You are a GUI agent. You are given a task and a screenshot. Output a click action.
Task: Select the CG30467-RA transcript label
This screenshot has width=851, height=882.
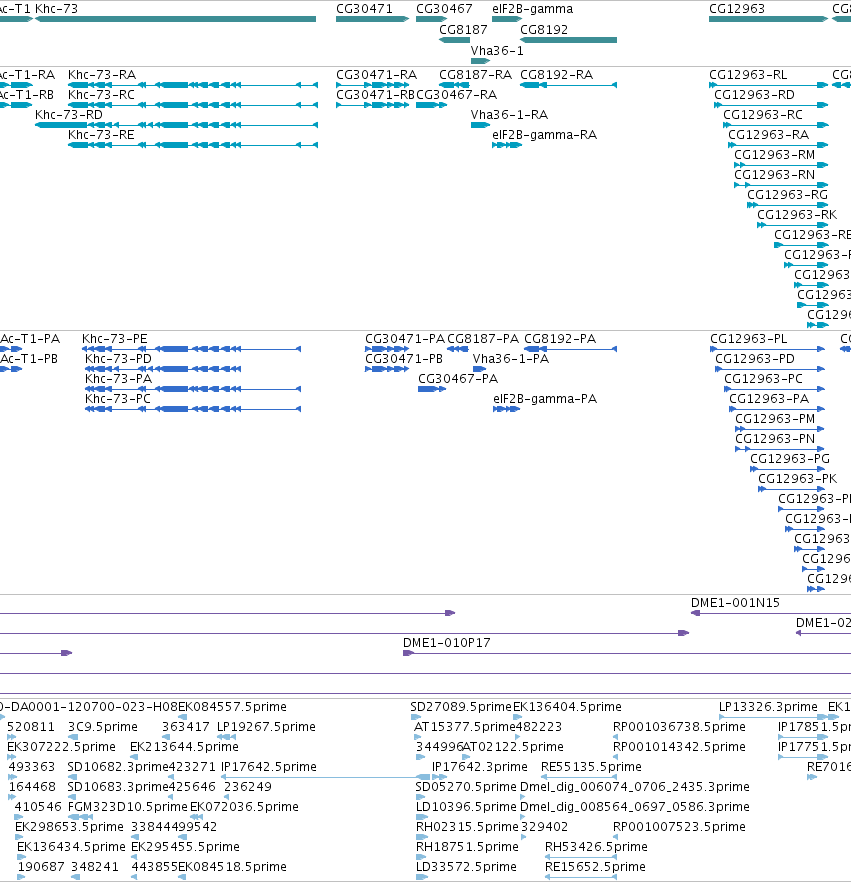[456, 94]
